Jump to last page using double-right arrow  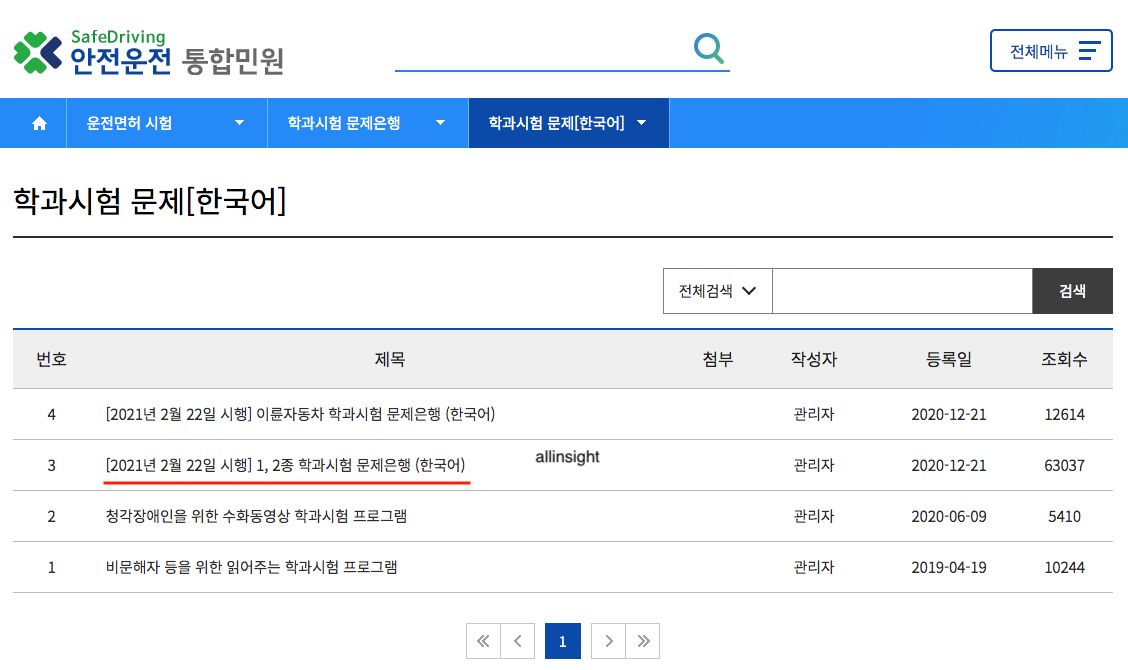tap(643, 641)
